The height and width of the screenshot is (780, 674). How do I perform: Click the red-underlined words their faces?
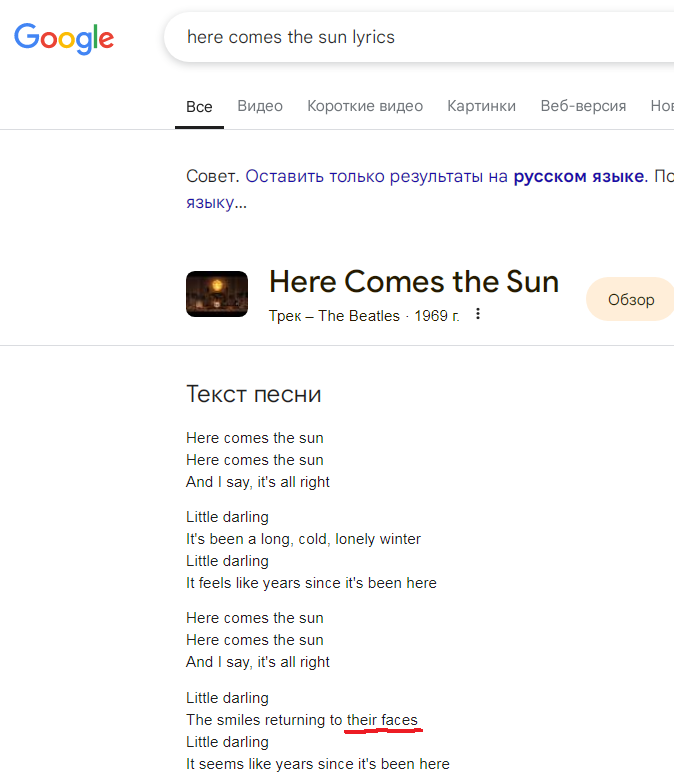click(x=382, y=720)
